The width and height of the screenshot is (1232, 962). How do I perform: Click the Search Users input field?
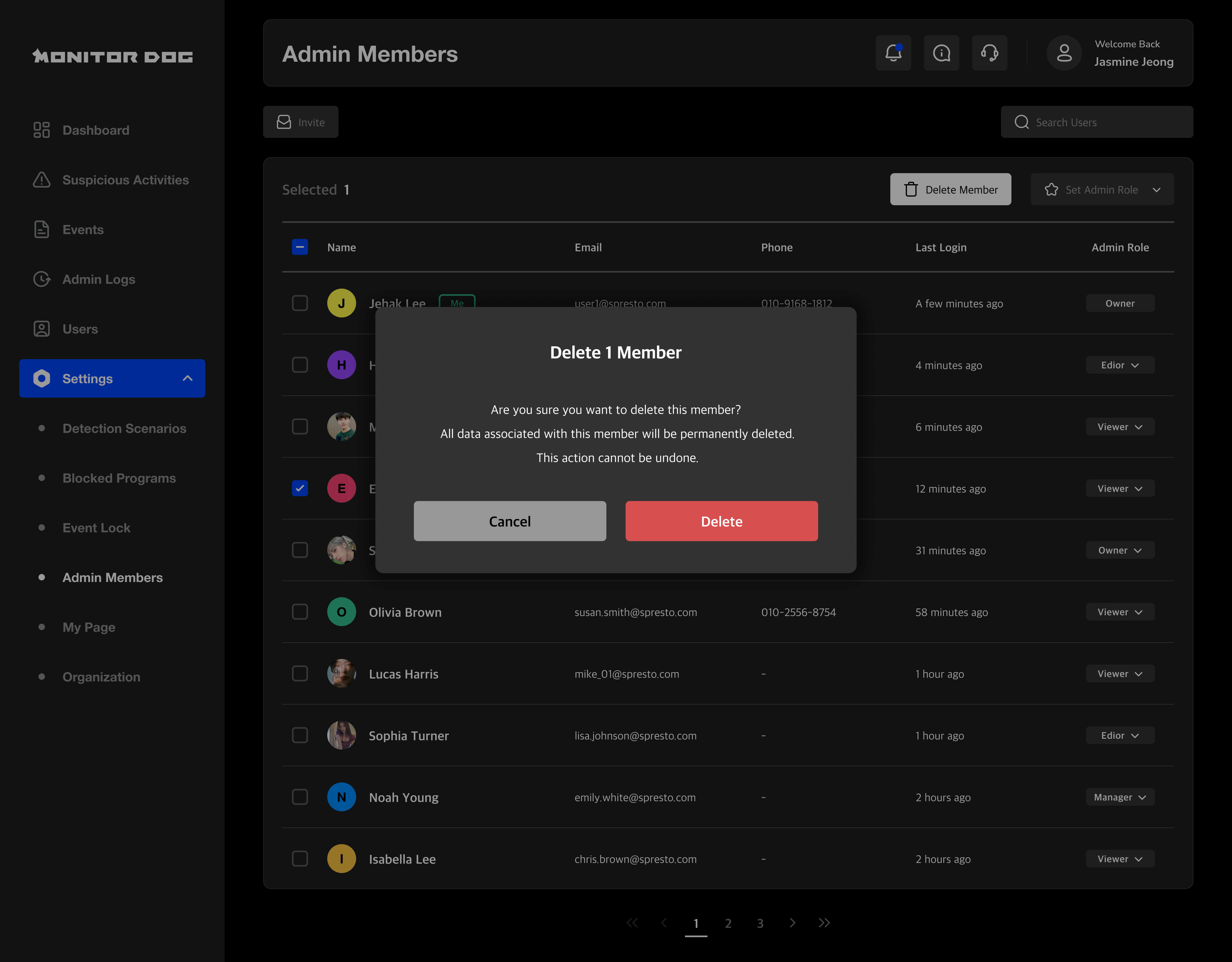1096,122
